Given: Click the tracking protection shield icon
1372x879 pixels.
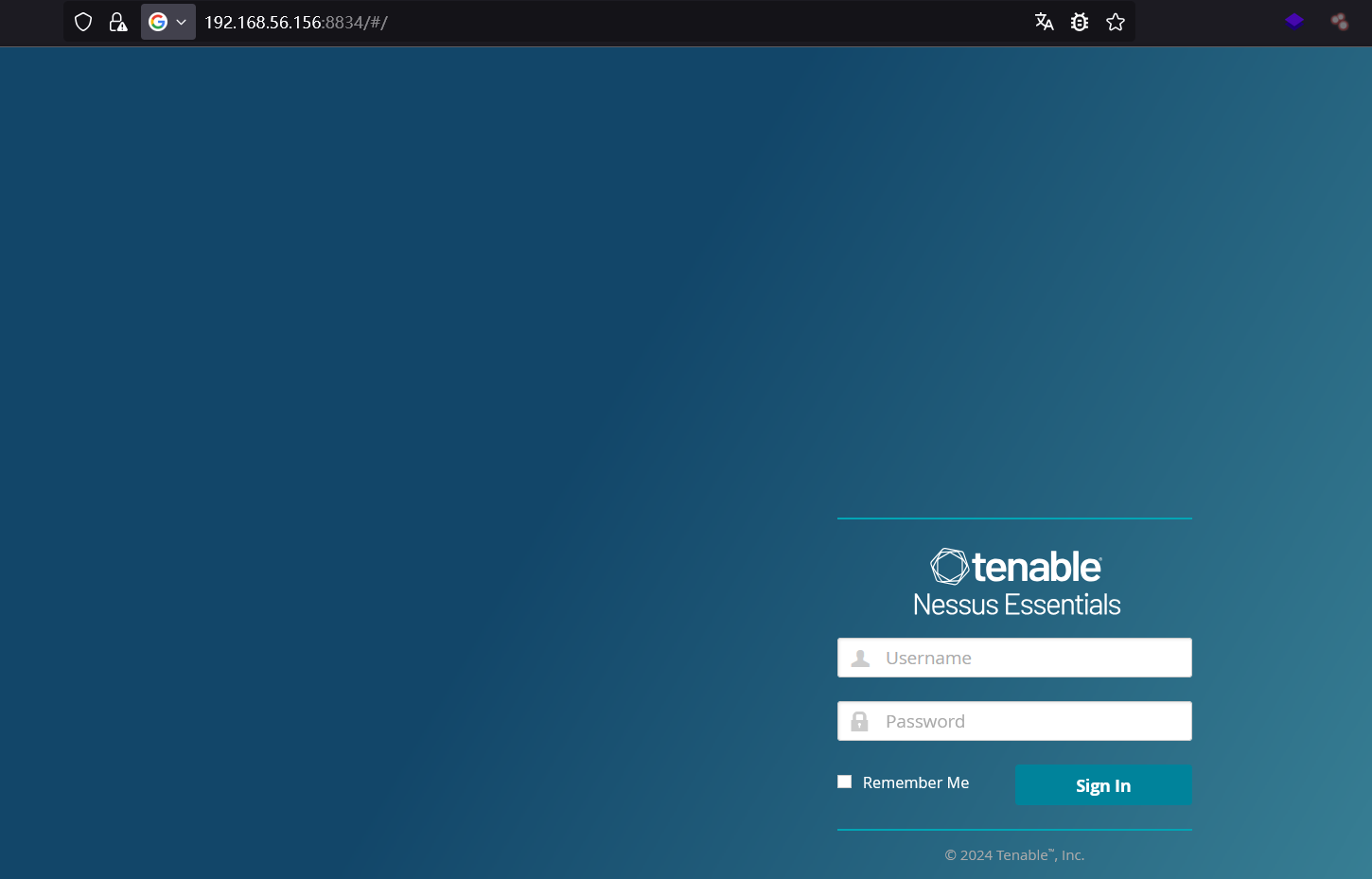Looking at the screenshot, I should pos(83,22).
